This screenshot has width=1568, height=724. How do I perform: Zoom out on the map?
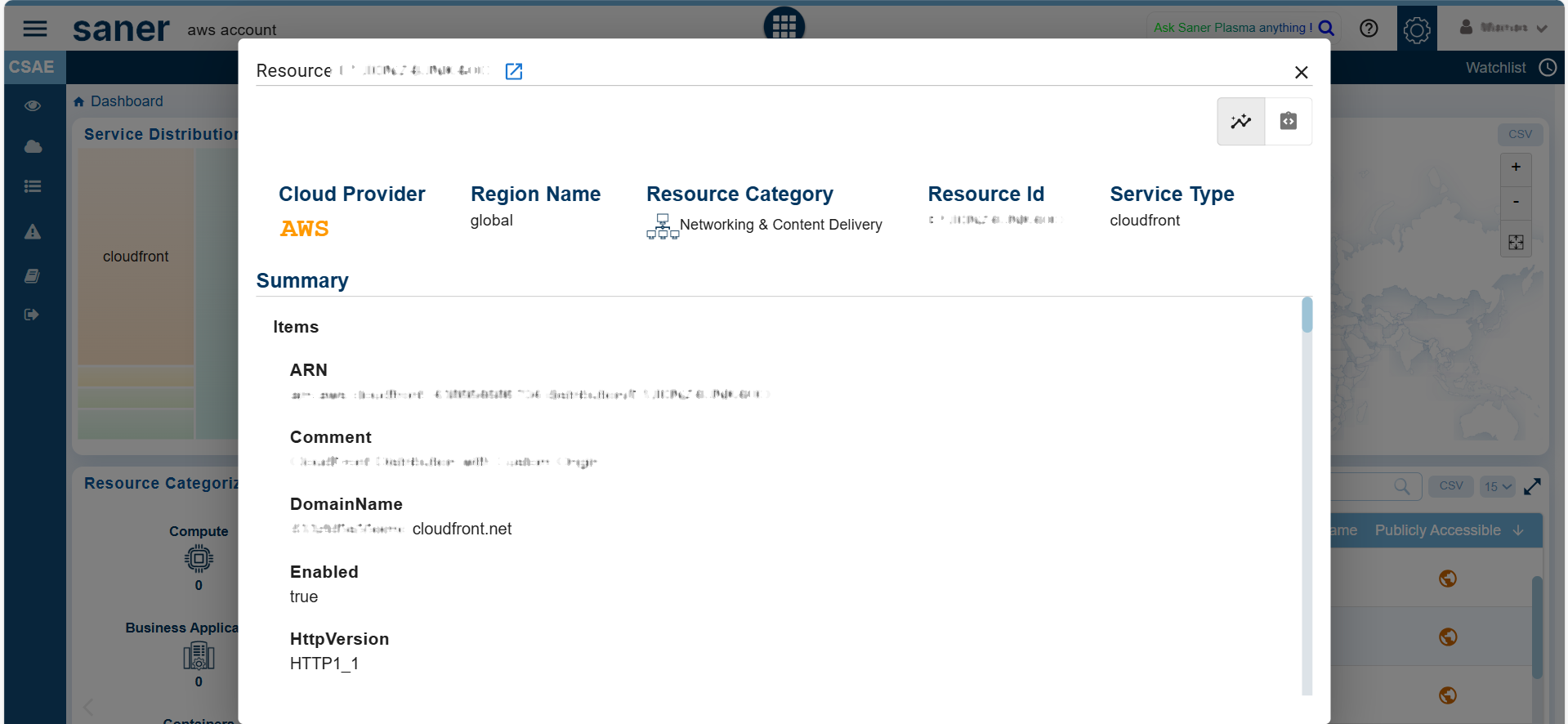(x=1516, y=201)
